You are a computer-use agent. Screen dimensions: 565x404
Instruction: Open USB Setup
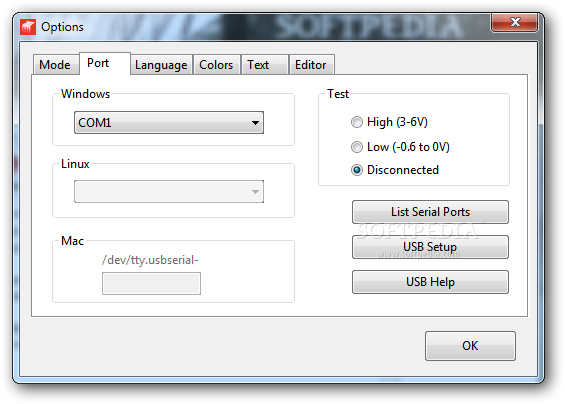tap(430, 247)
